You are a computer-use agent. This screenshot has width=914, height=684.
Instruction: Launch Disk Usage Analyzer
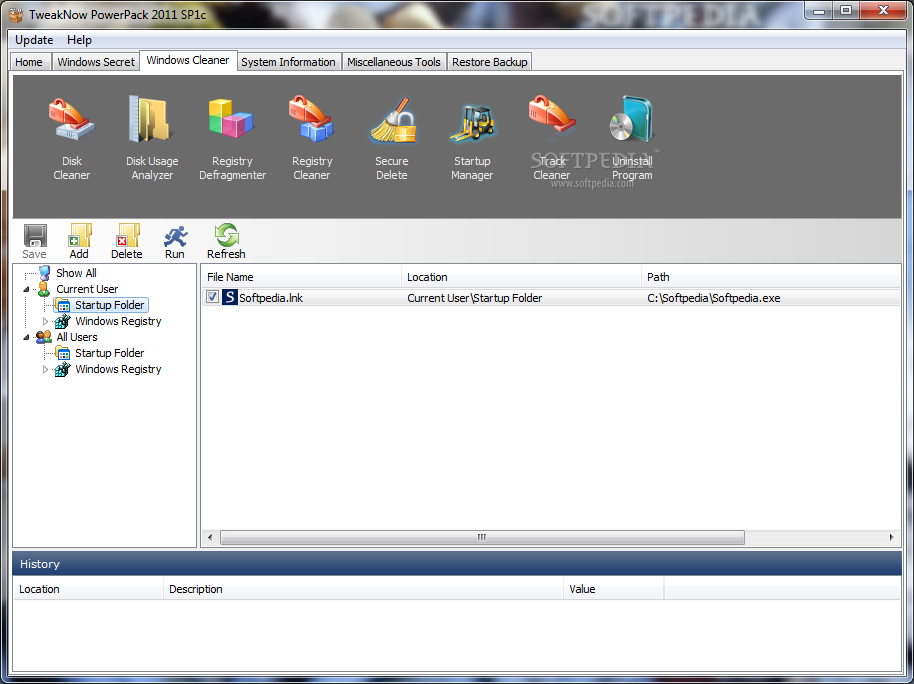pyautogui.click(x=152, y=139)
